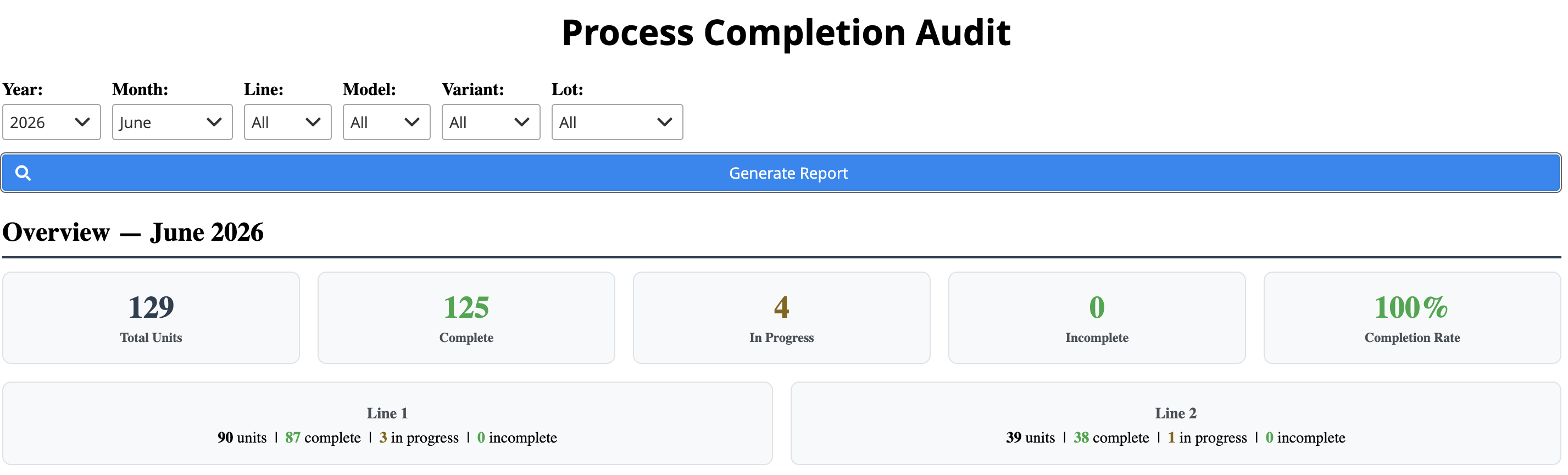The image size is (1568, 475).
Task: Select the 125 Complete card
Action: tap(466, 318)
